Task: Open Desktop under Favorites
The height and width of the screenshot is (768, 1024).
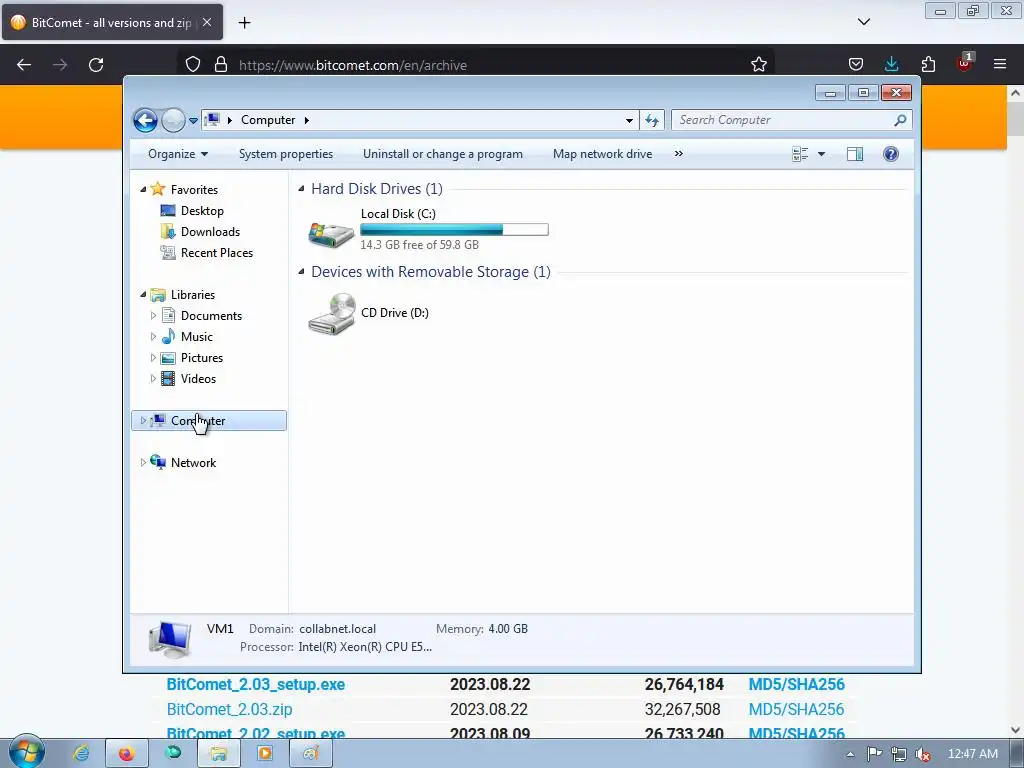Action: 202,211
